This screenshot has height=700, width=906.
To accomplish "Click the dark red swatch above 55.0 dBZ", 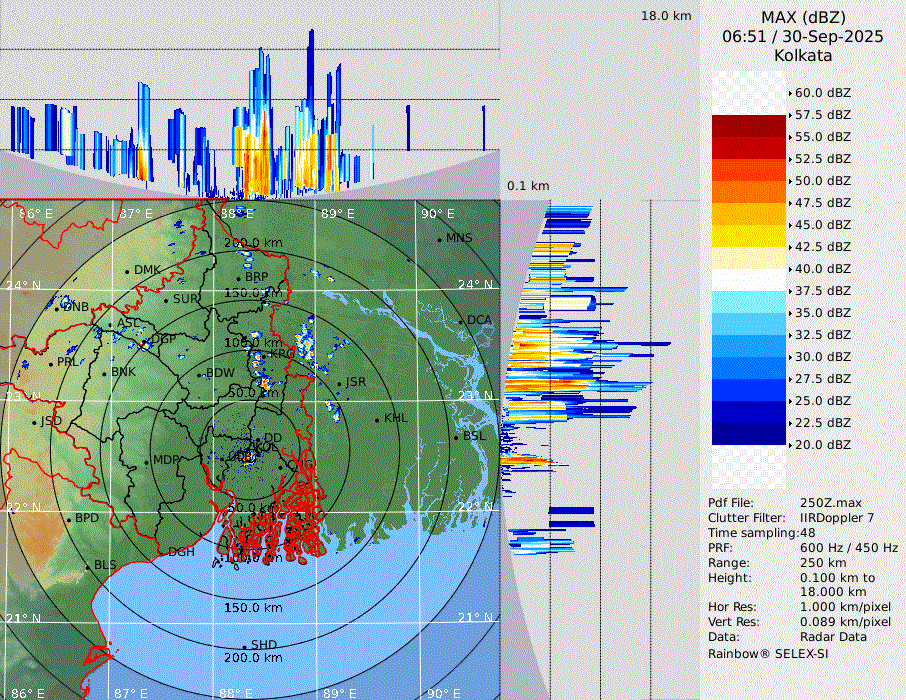I will tap(749, 126).
